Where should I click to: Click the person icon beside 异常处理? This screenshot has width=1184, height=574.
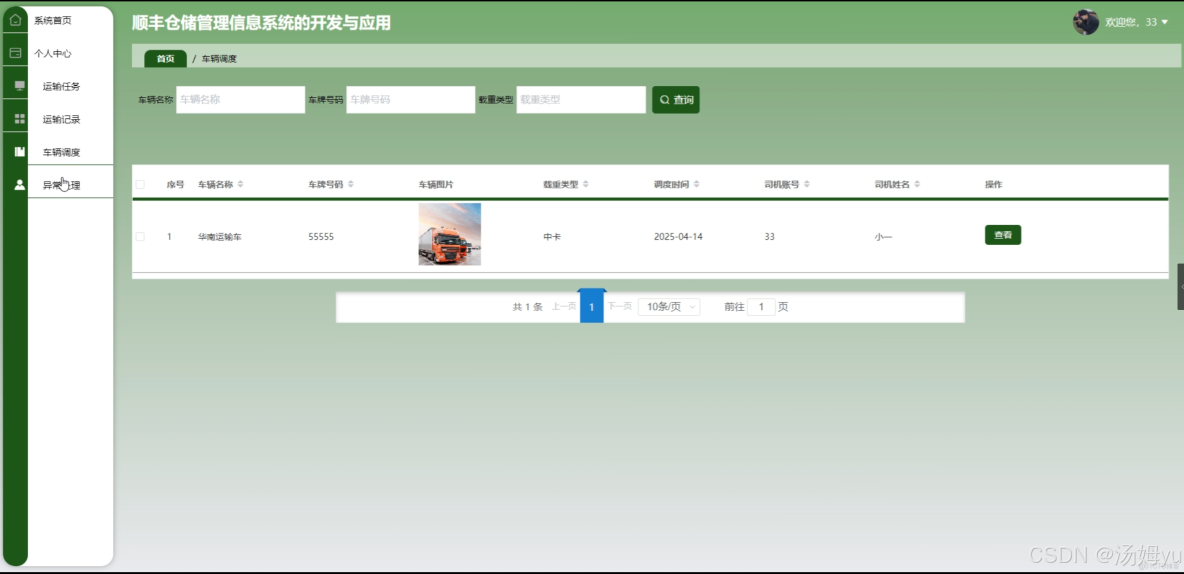(20, 184)
